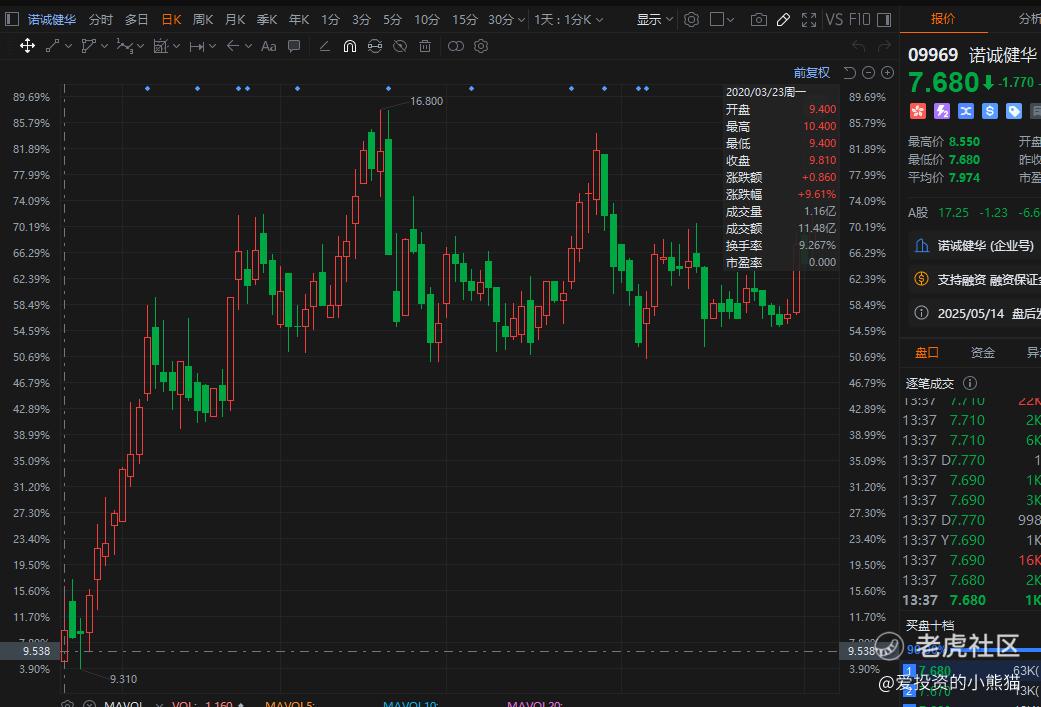Click the text annotation Aa tool
The image size is (1041, 707).
268,46
